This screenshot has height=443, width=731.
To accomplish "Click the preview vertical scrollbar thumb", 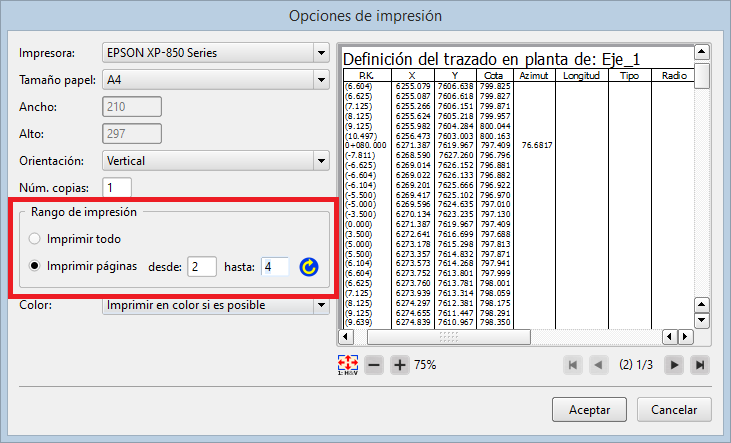I will 702,76.
